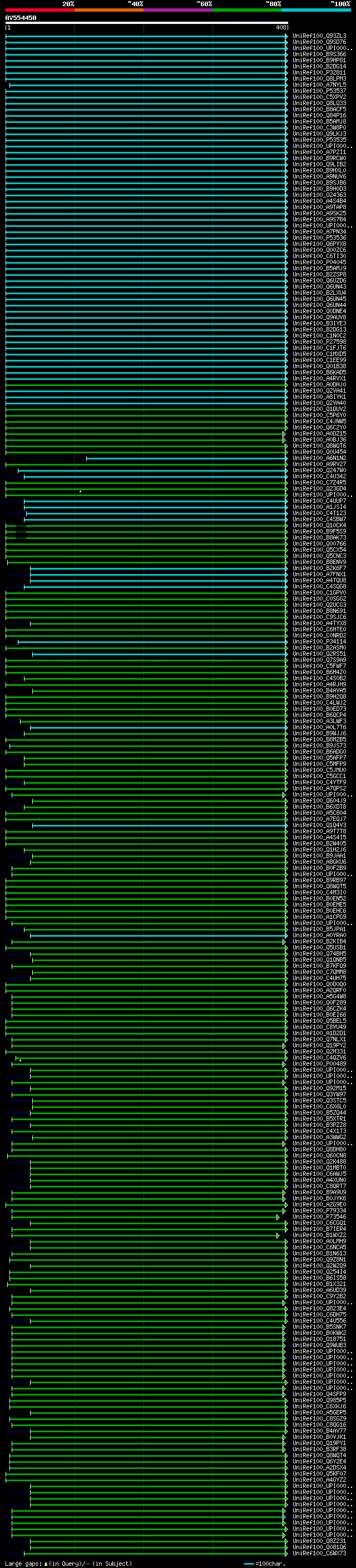Open hit UniRef100_C3W8P0
This screenshot has width=356, height=1568.
click(319, 127)
